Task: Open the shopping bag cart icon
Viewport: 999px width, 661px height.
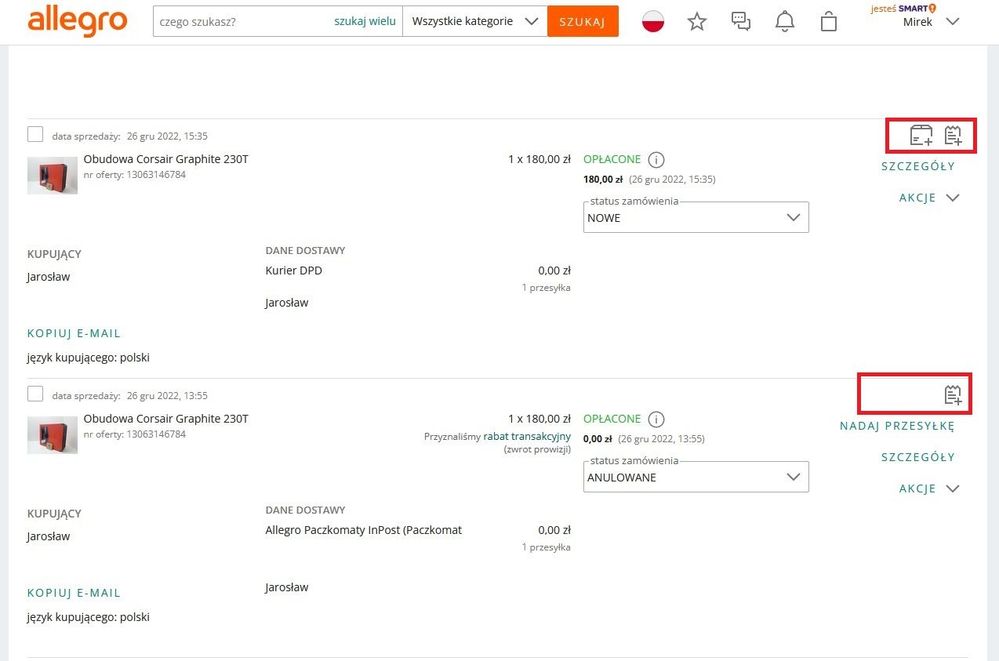Action: 828,22
